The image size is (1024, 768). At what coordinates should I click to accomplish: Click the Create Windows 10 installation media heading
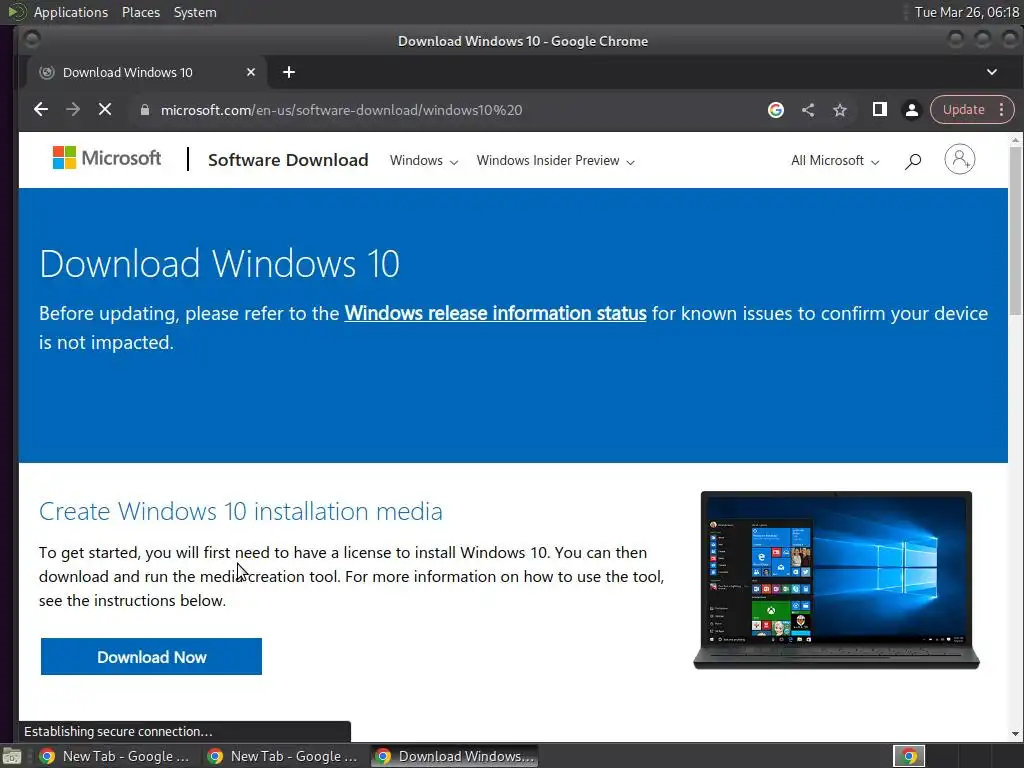pos(240,511)
